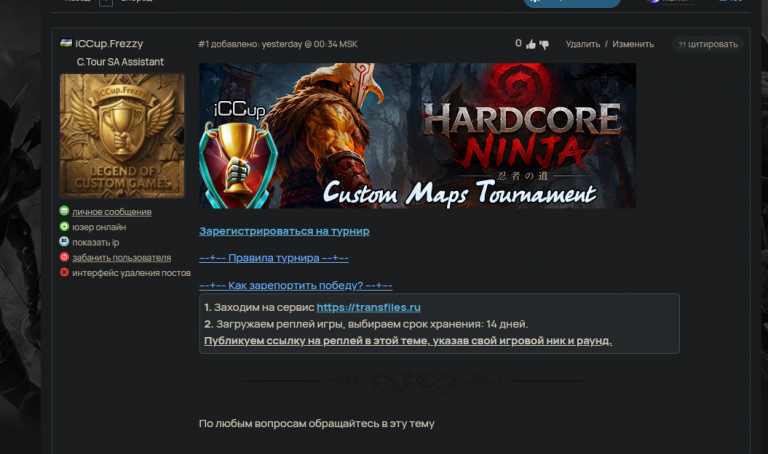
Task: Click 'интерфейс удаления постов' text
Action: pos(131,273)
